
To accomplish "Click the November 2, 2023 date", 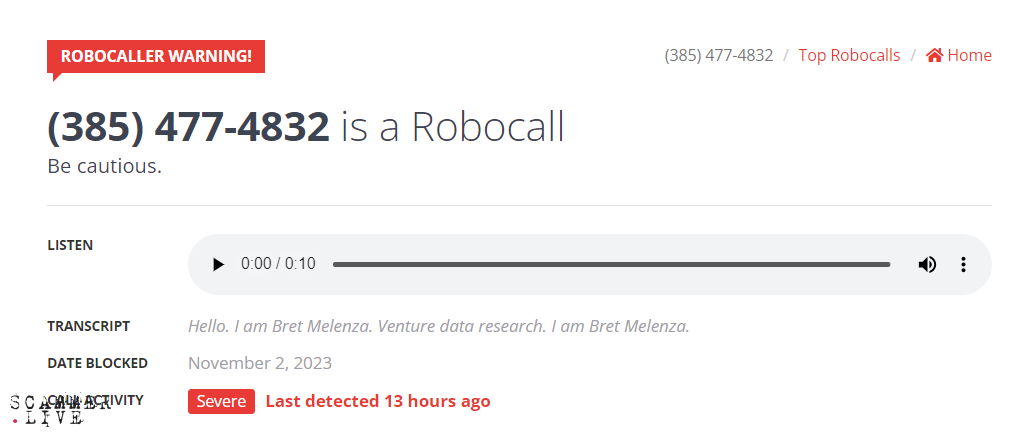I will click(260, 363).
